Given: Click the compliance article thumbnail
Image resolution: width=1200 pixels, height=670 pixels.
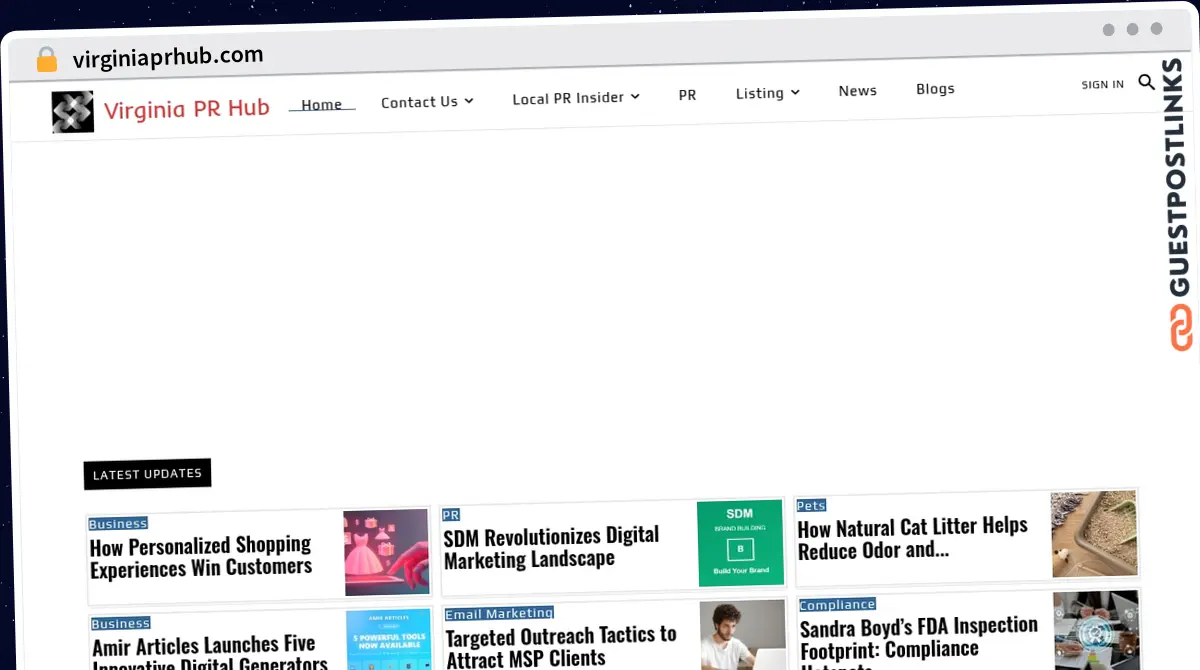Looking at the screenshot, I should pyautogui.click(x=1096, y=629).
